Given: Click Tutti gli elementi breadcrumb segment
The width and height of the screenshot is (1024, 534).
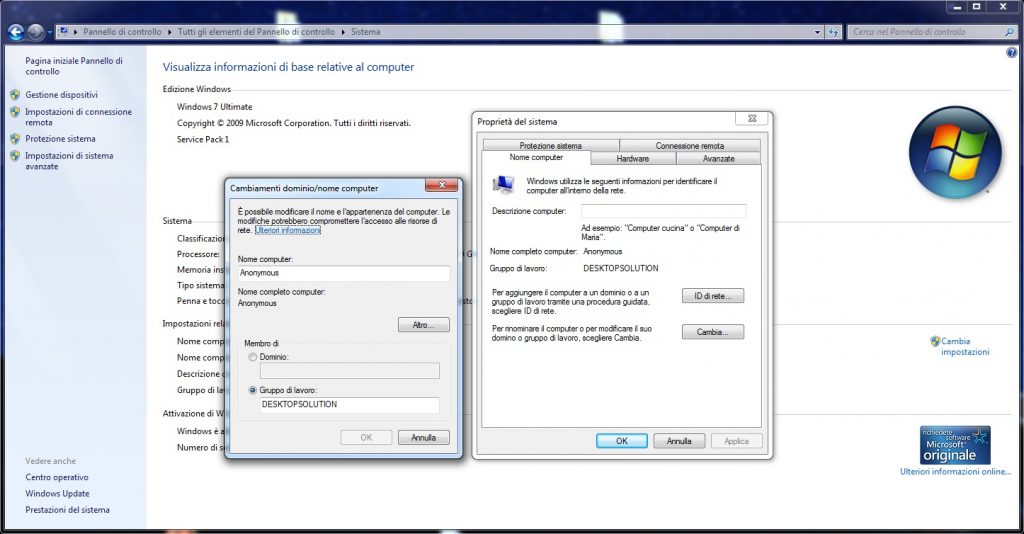Looking at the screenshot, I should [x=256, y=31].
